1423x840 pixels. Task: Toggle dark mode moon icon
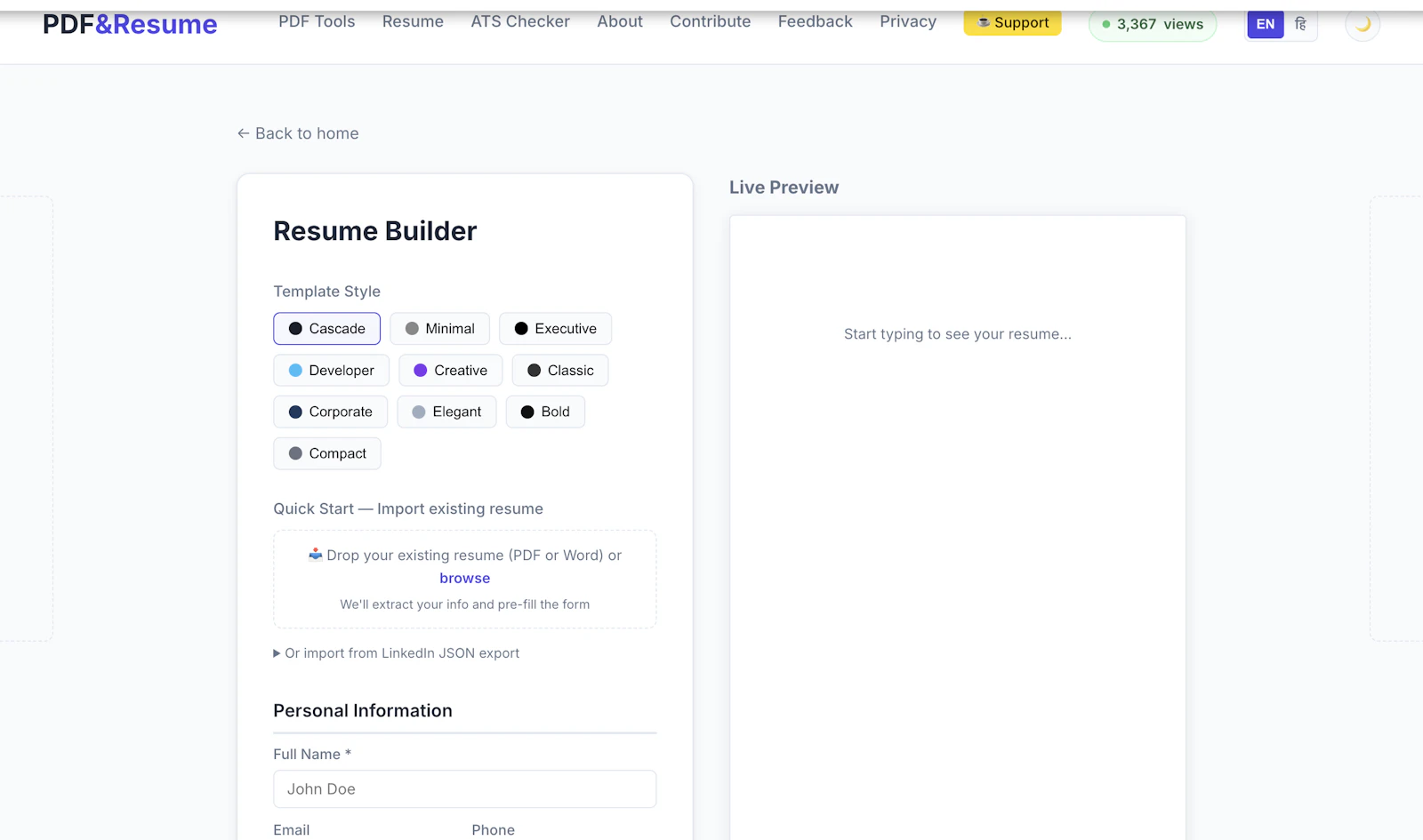[1363, 24]
